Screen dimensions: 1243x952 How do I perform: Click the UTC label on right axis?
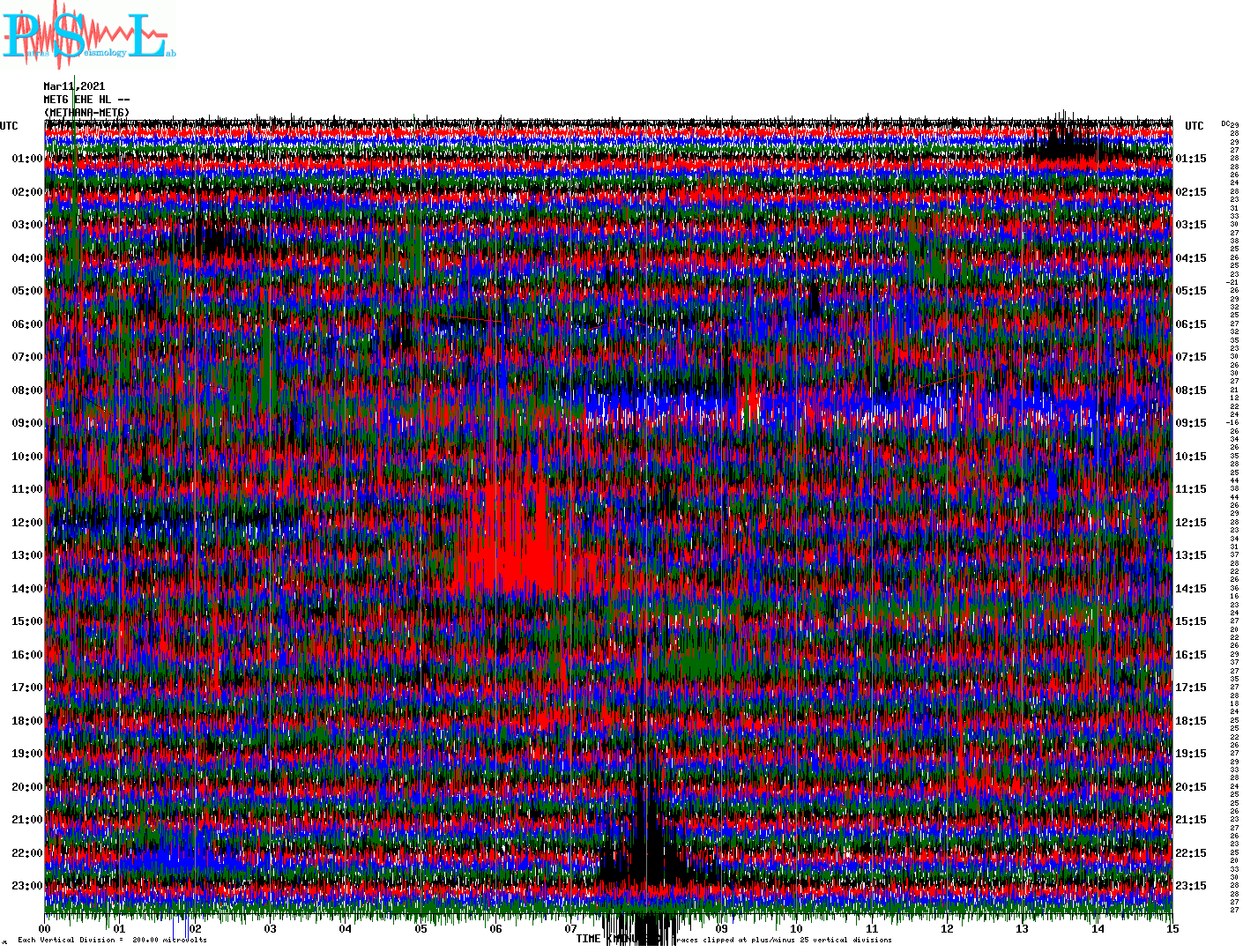coord(1194,126)
